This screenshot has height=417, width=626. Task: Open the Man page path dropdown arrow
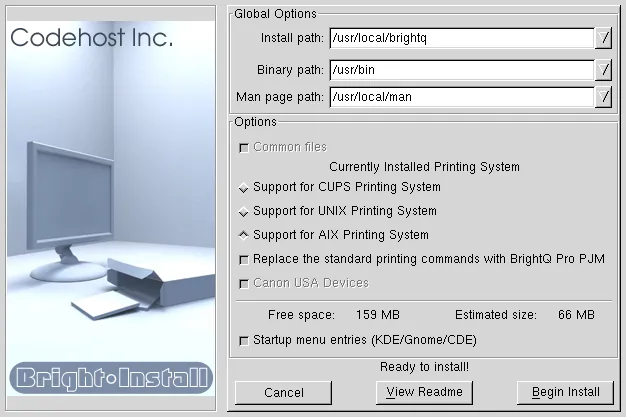pos(603,97)
